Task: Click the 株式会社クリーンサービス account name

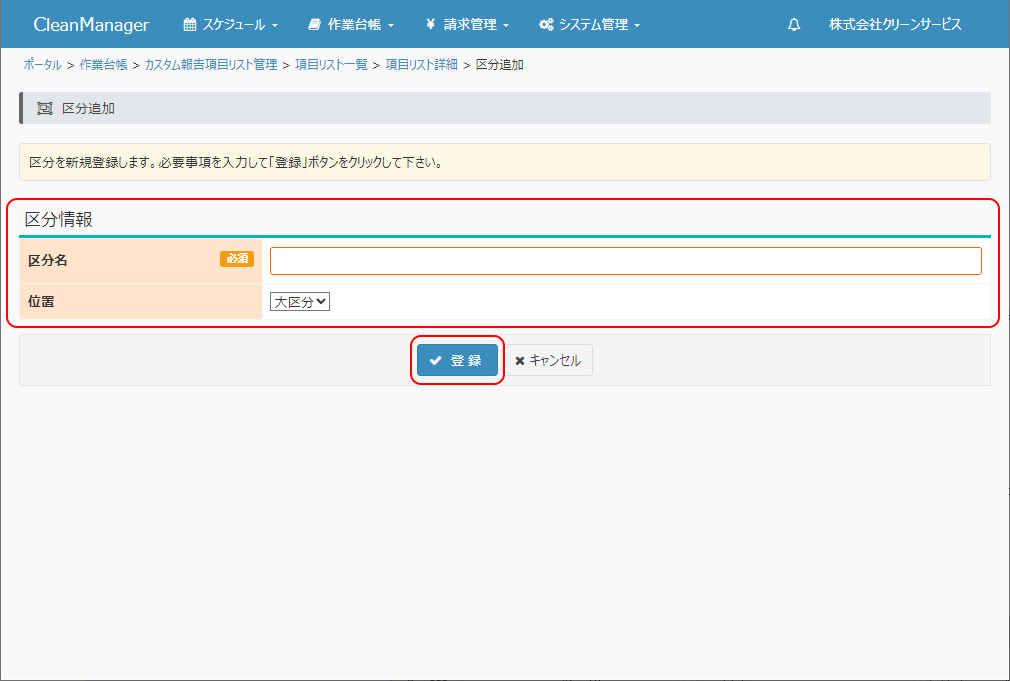Action: pyautogui.click(x=895, y=24)
